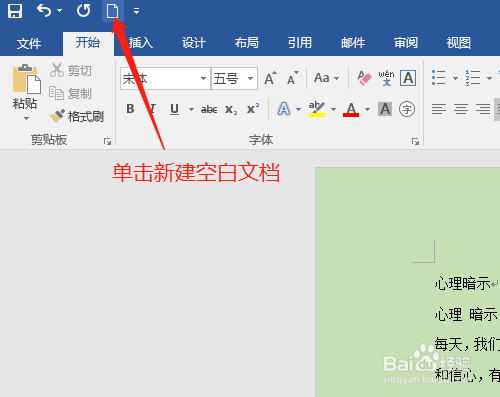This screenshot has width=500, height=397.
Task: Increase font size with grow font icon
Action: (x=270, y=78)
